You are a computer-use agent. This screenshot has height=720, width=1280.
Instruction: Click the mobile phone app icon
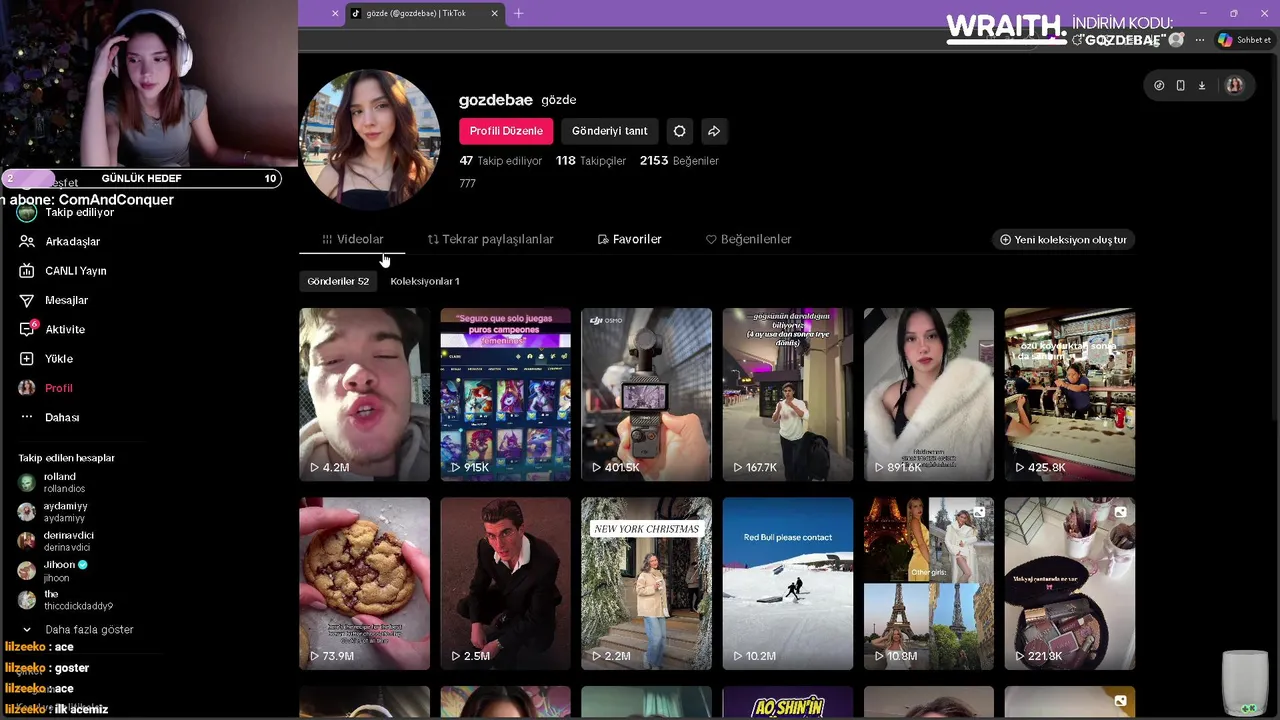coord(1180,86)
